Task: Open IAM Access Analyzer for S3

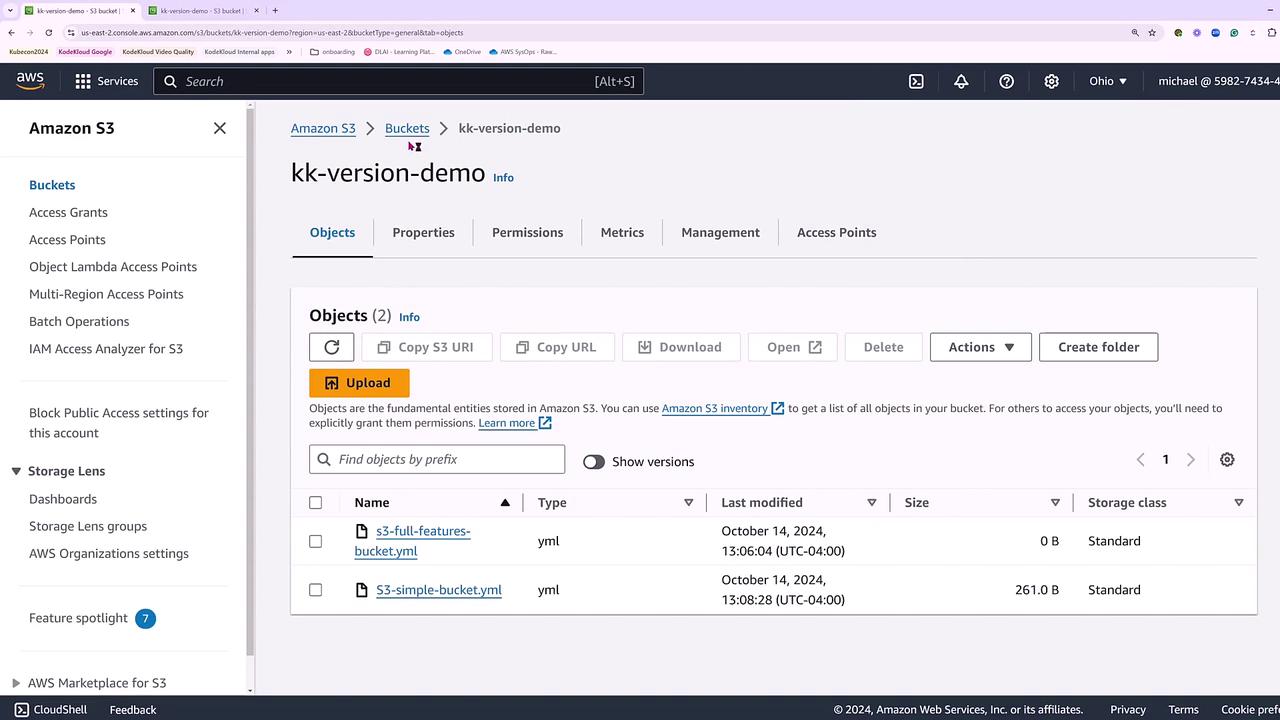Action: tap(106, 349)
